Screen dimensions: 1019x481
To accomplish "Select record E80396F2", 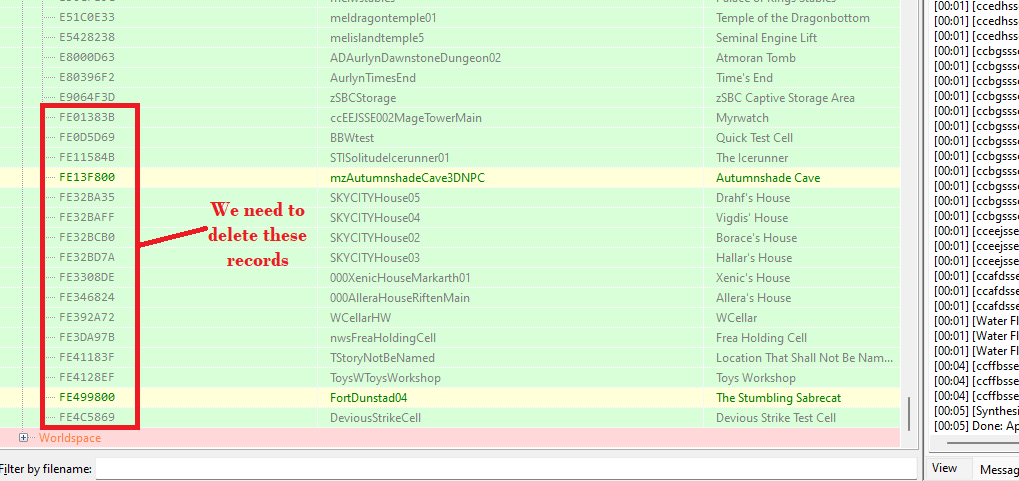I will click(x=87, y=78).
